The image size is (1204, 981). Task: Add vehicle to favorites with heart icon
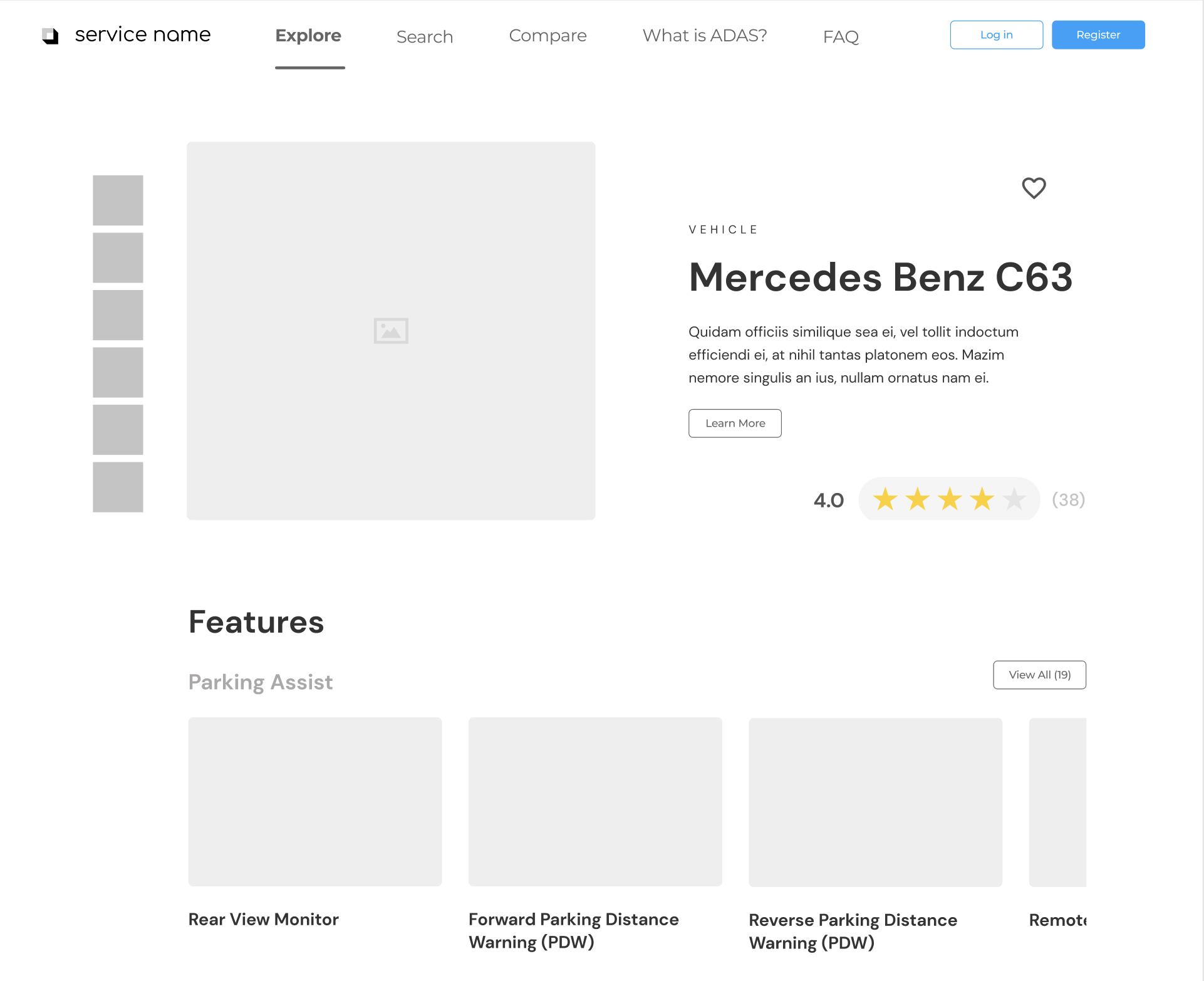[x=1034, y=188]
